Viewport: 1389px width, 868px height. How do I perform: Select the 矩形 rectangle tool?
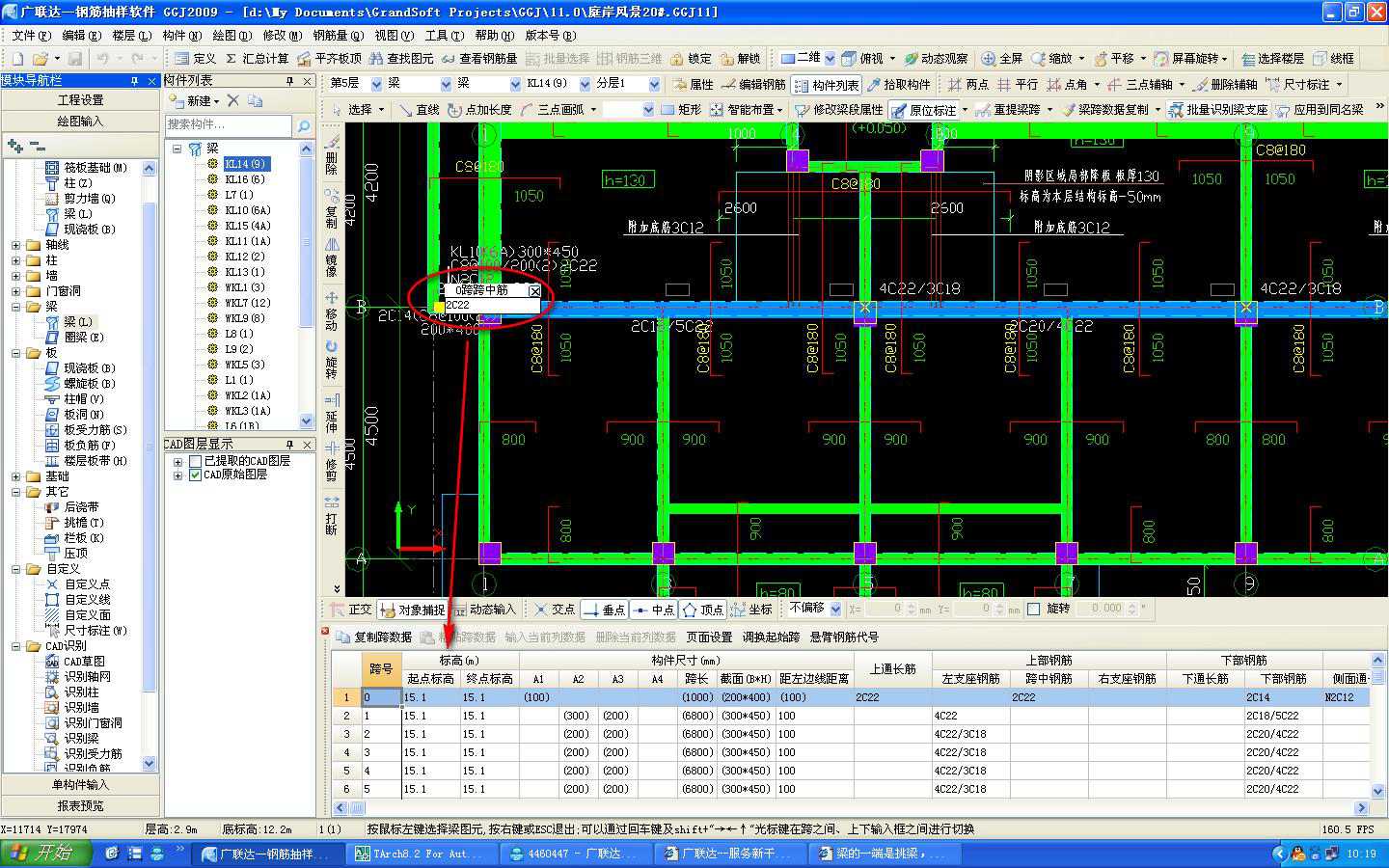681,109
